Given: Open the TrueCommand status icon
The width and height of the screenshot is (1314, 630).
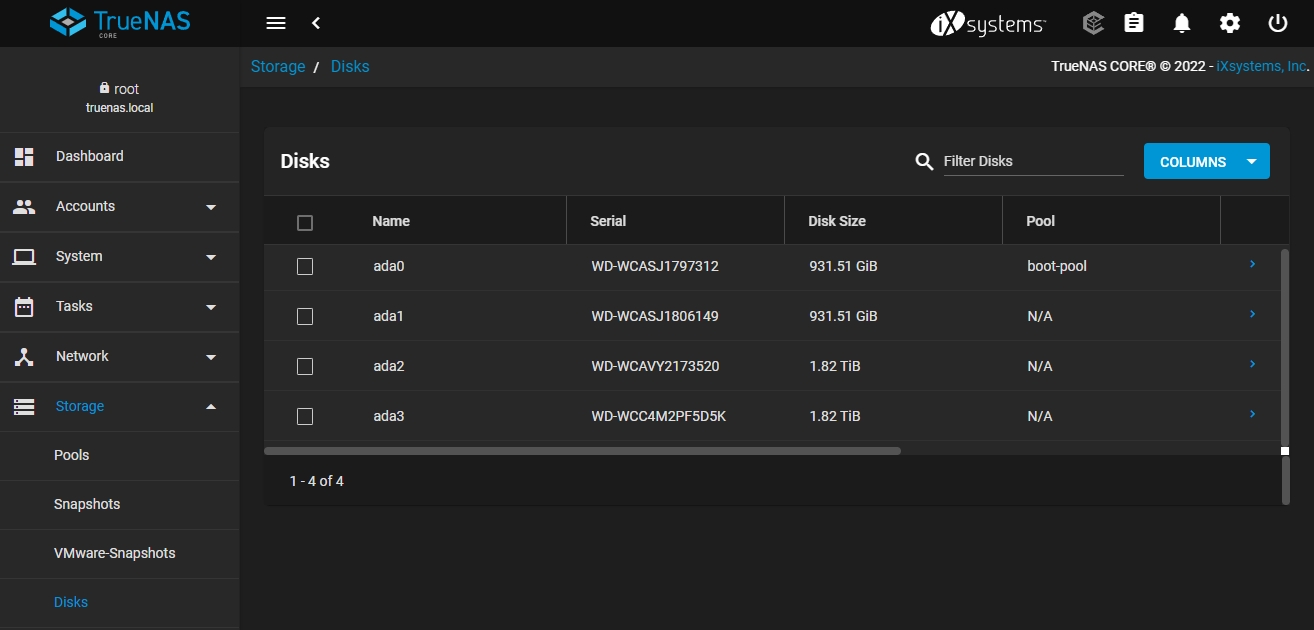Looking at the screenshot, I should click(1093, 23).
